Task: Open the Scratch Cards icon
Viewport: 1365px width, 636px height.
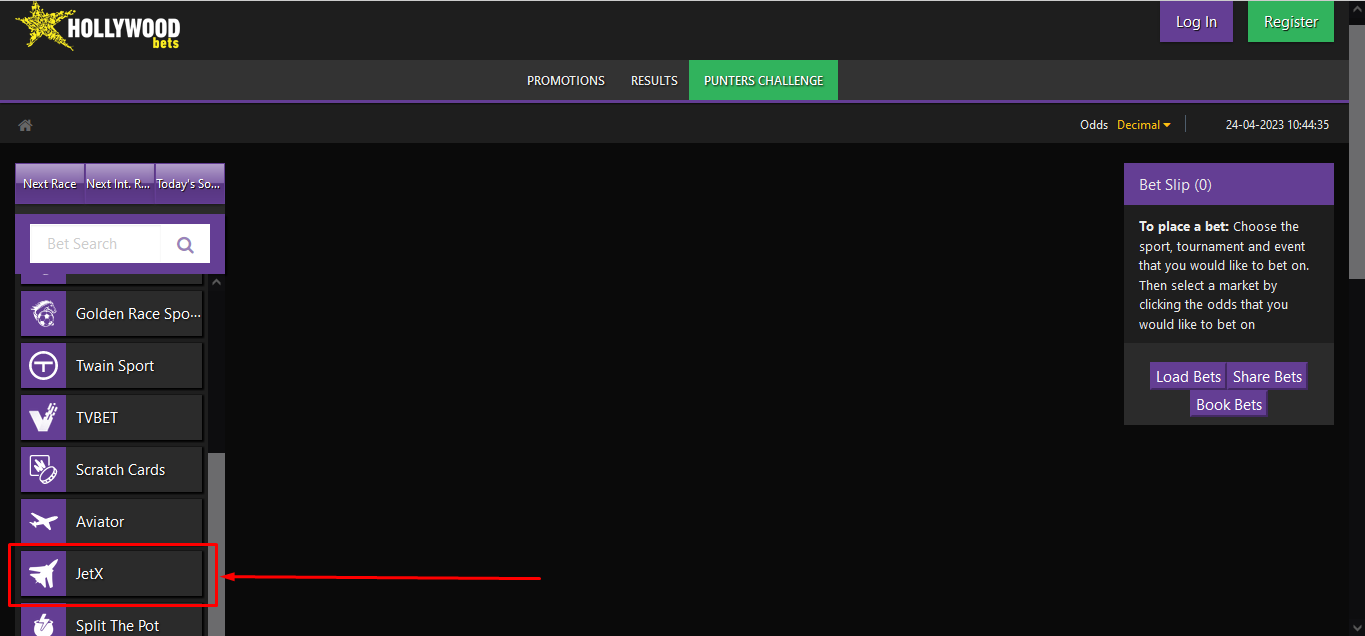Action: [x=43, y=470]
